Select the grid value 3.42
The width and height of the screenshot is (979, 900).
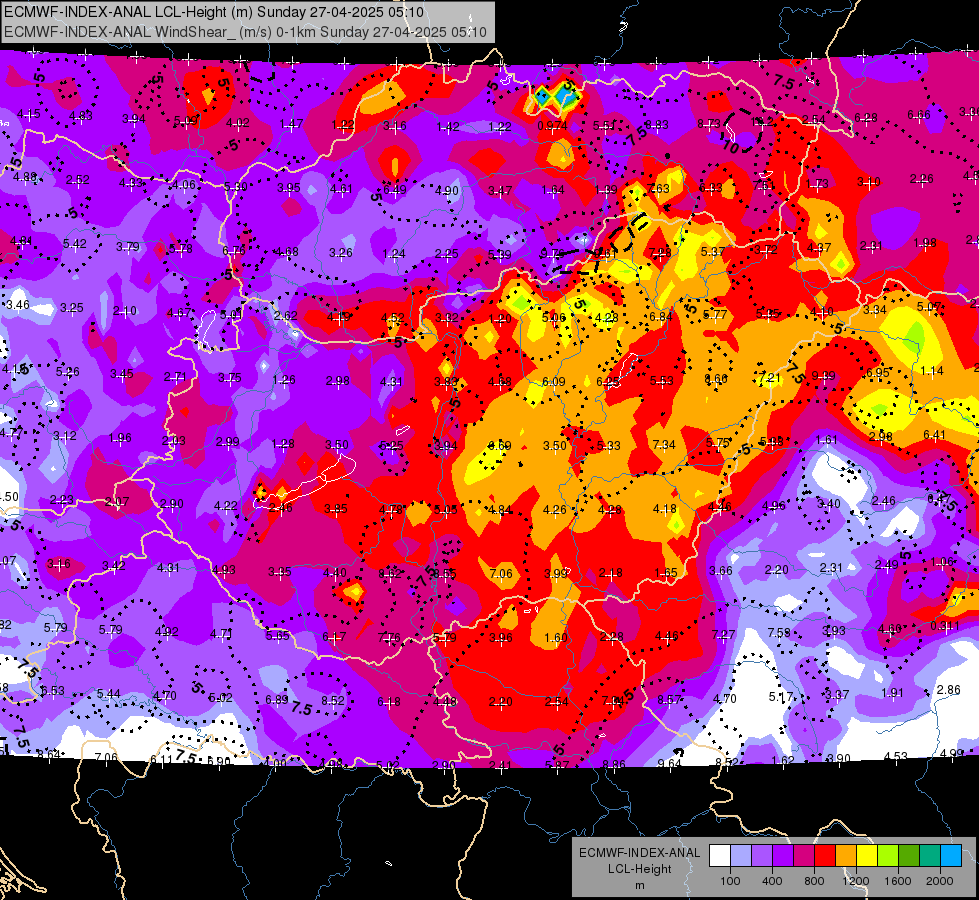[x=114, y=566]
